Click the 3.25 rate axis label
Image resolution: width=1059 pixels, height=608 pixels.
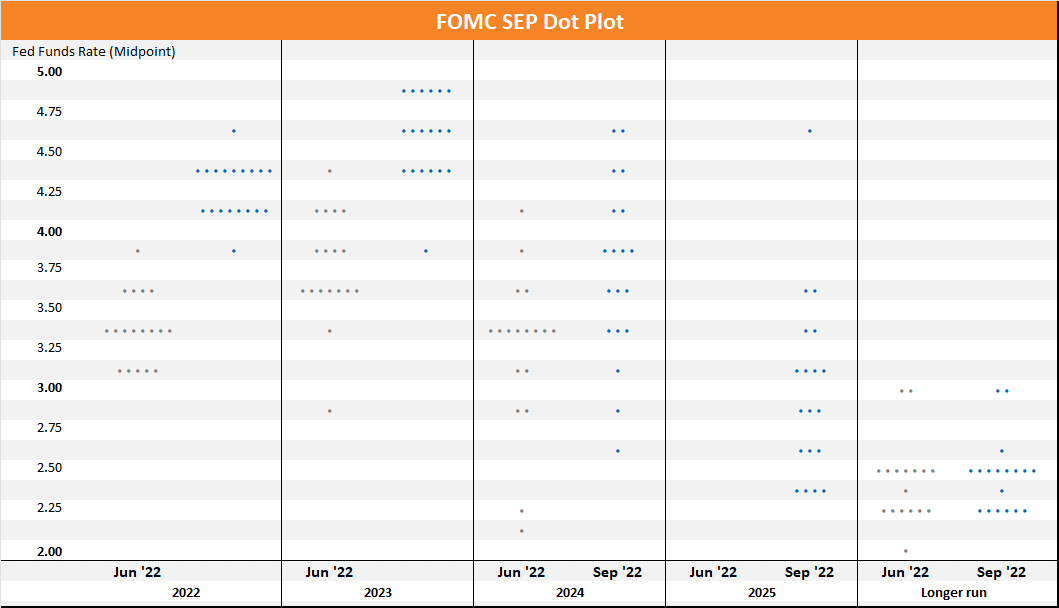point(49,347)
